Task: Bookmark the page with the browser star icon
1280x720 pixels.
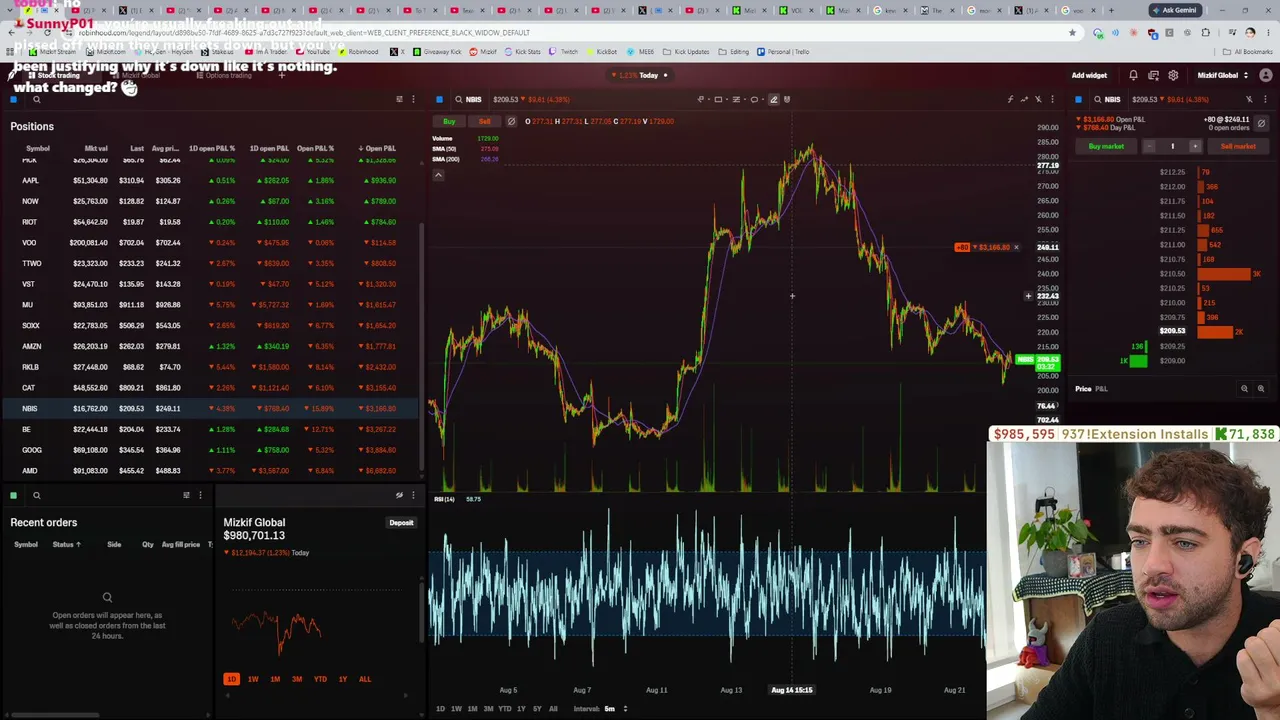Action: click(x=1072, y=33)
